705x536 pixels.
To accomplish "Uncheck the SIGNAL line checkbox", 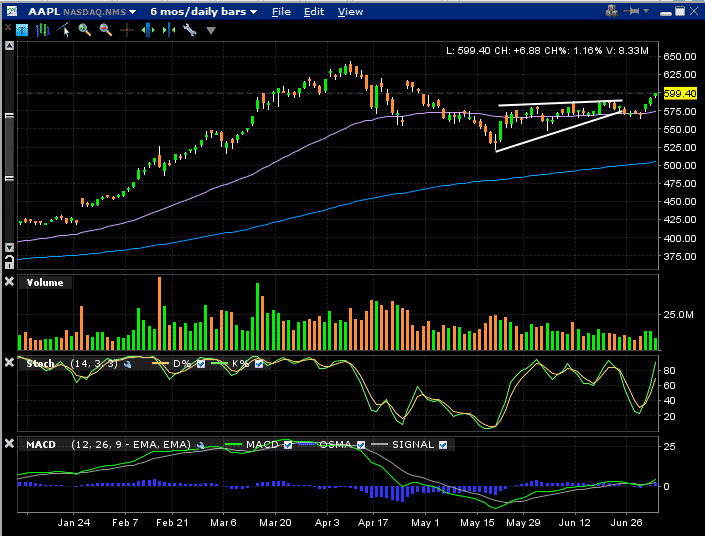I will 443,445.
